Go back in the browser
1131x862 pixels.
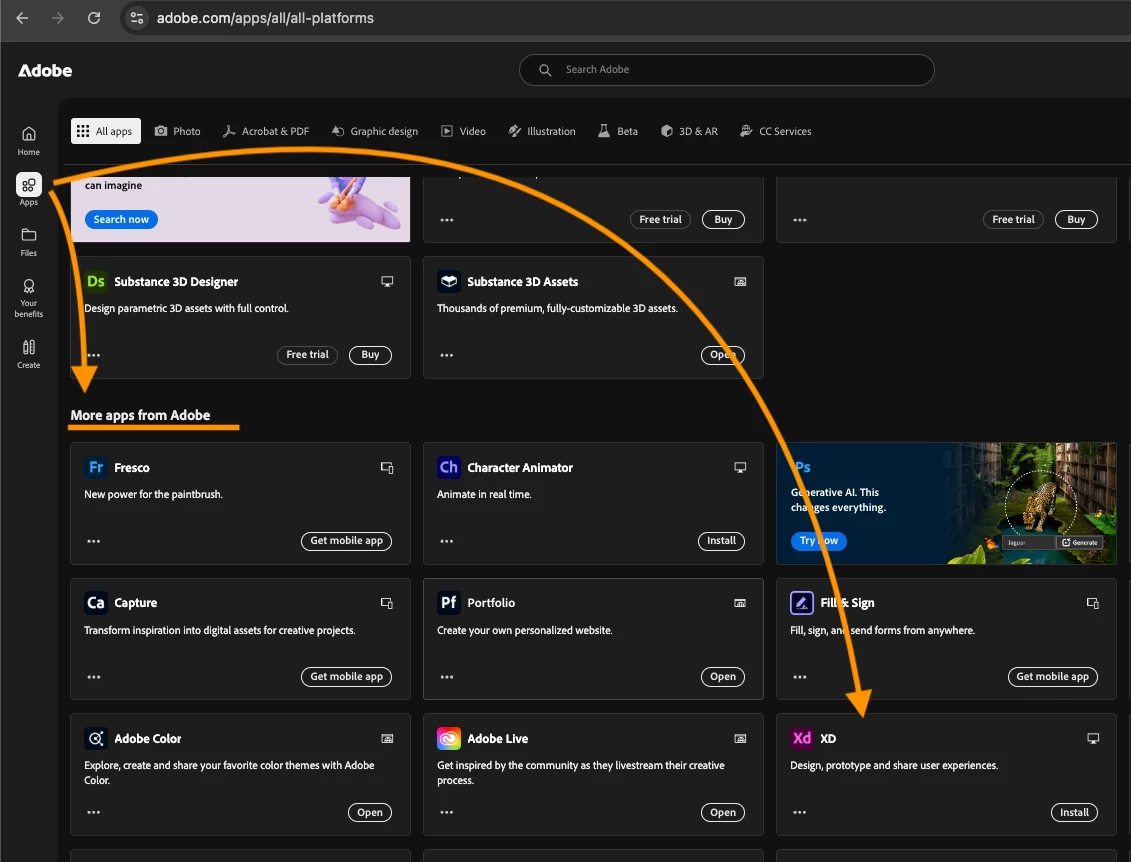[22, 18]
